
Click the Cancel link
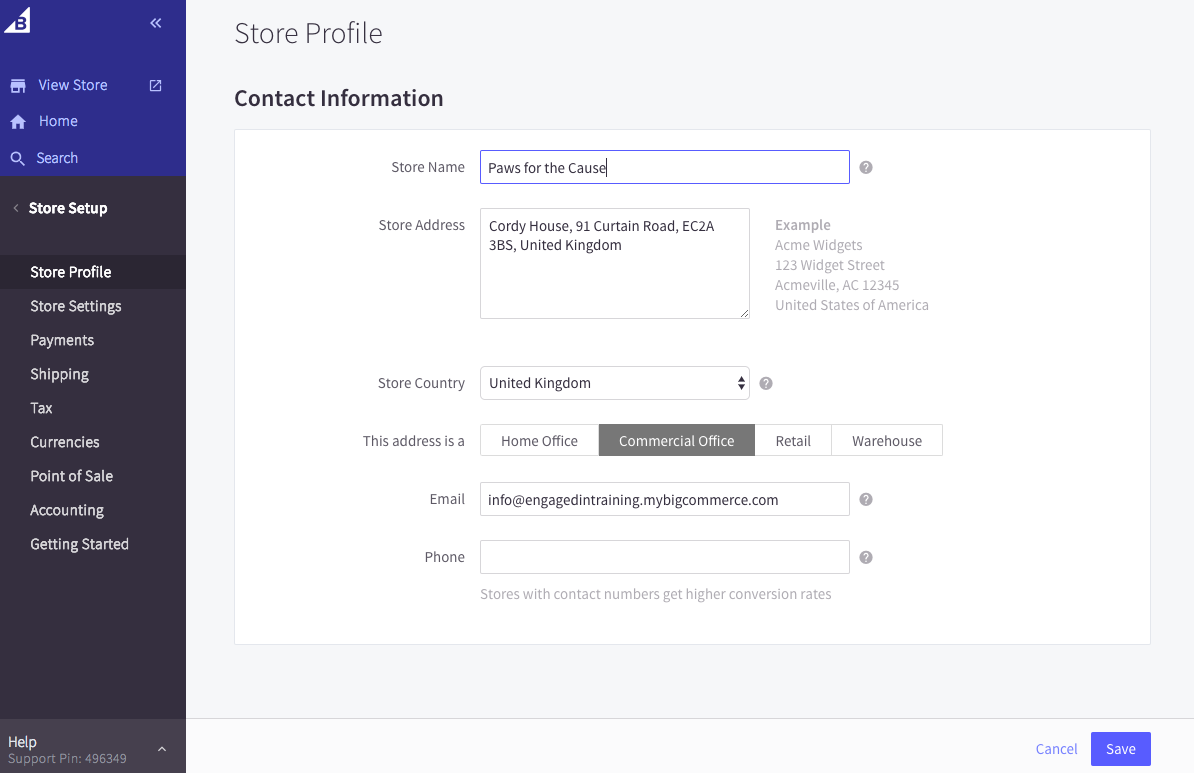click(1056, 749)
